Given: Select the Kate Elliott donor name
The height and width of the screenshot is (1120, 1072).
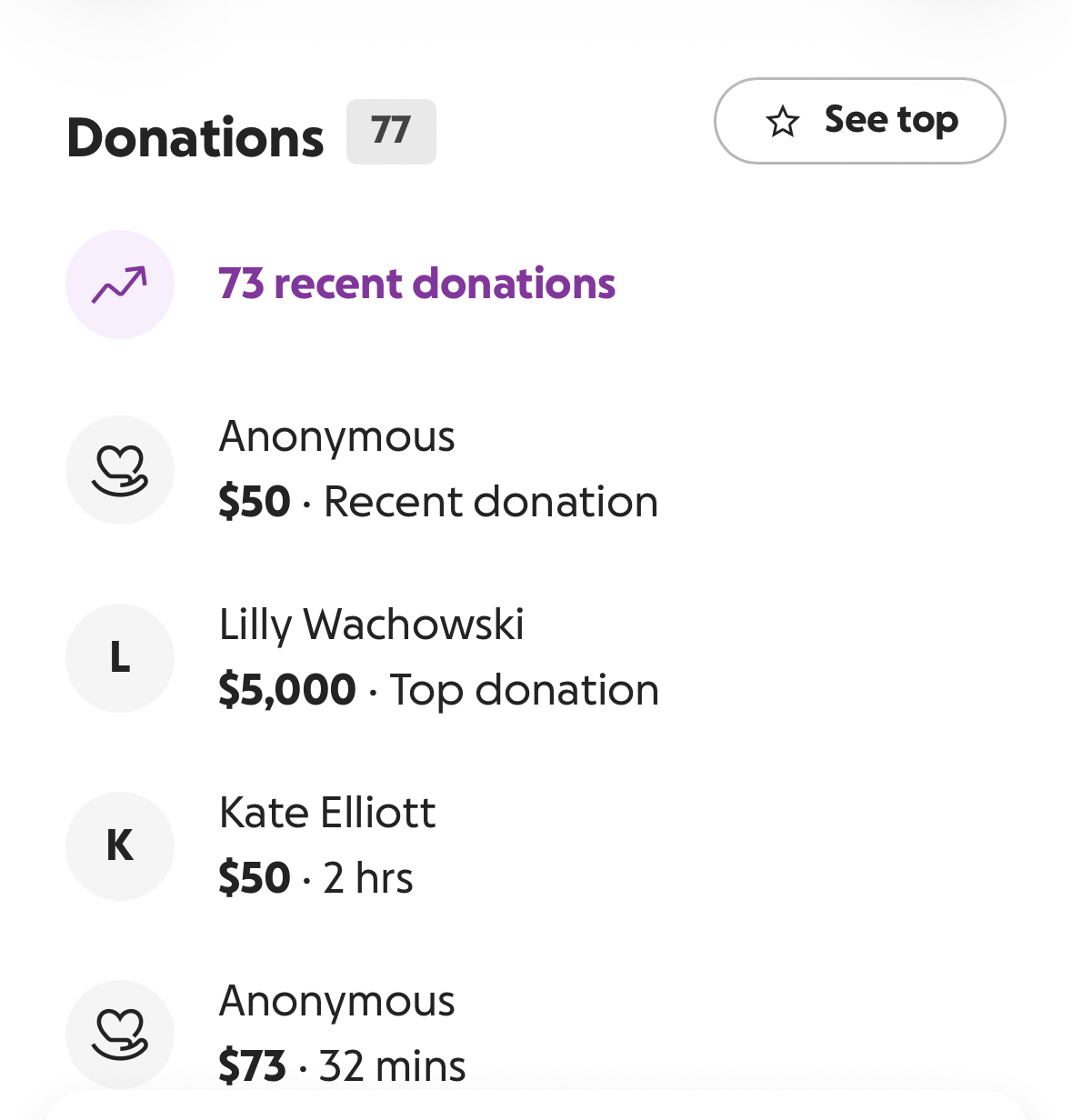Looking at the screenshot, I should [x=327, y=813].
